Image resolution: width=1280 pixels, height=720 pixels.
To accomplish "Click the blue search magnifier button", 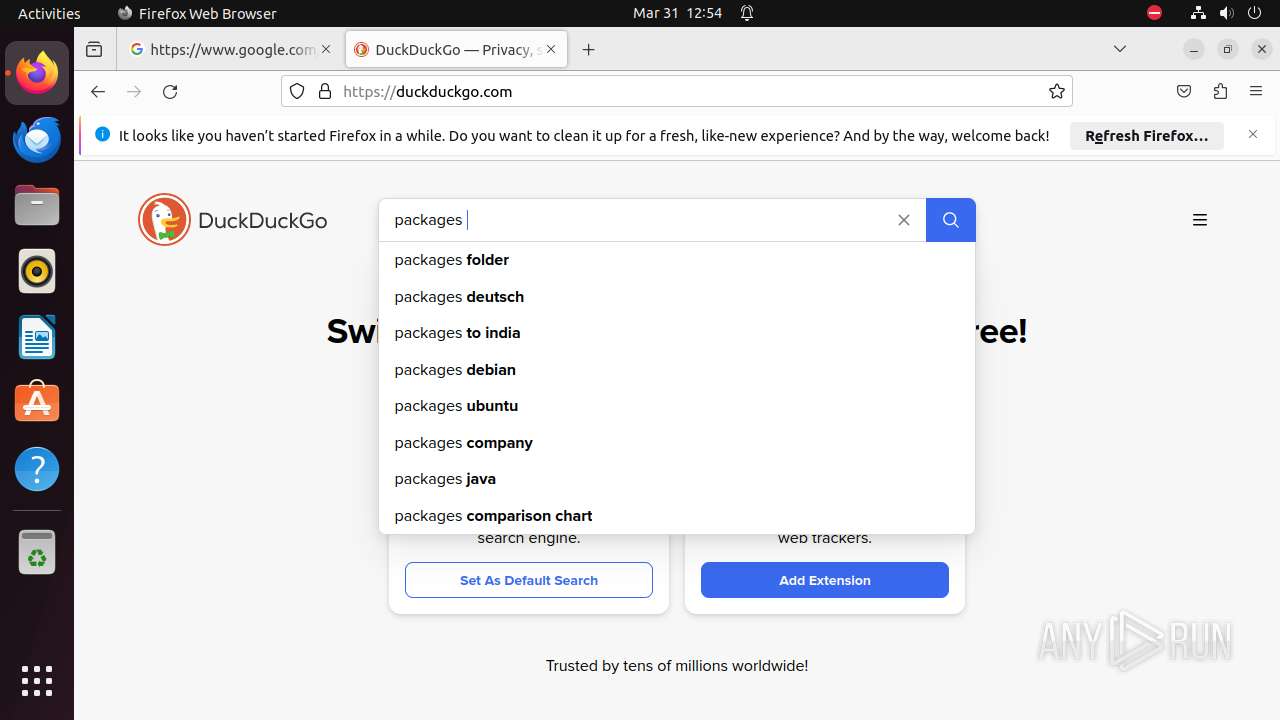I will pyautogui.click(x=950, y=220).
